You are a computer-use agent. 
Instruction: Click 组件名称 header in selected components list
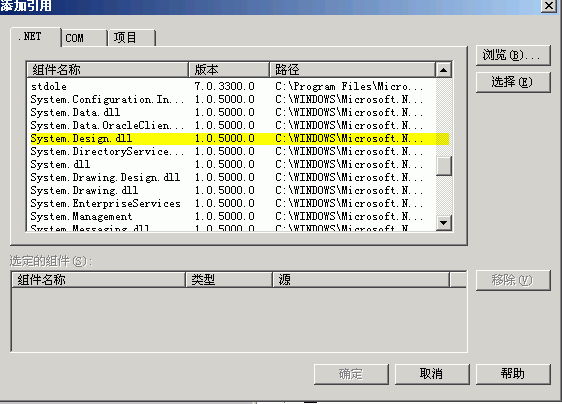(99, 280)
